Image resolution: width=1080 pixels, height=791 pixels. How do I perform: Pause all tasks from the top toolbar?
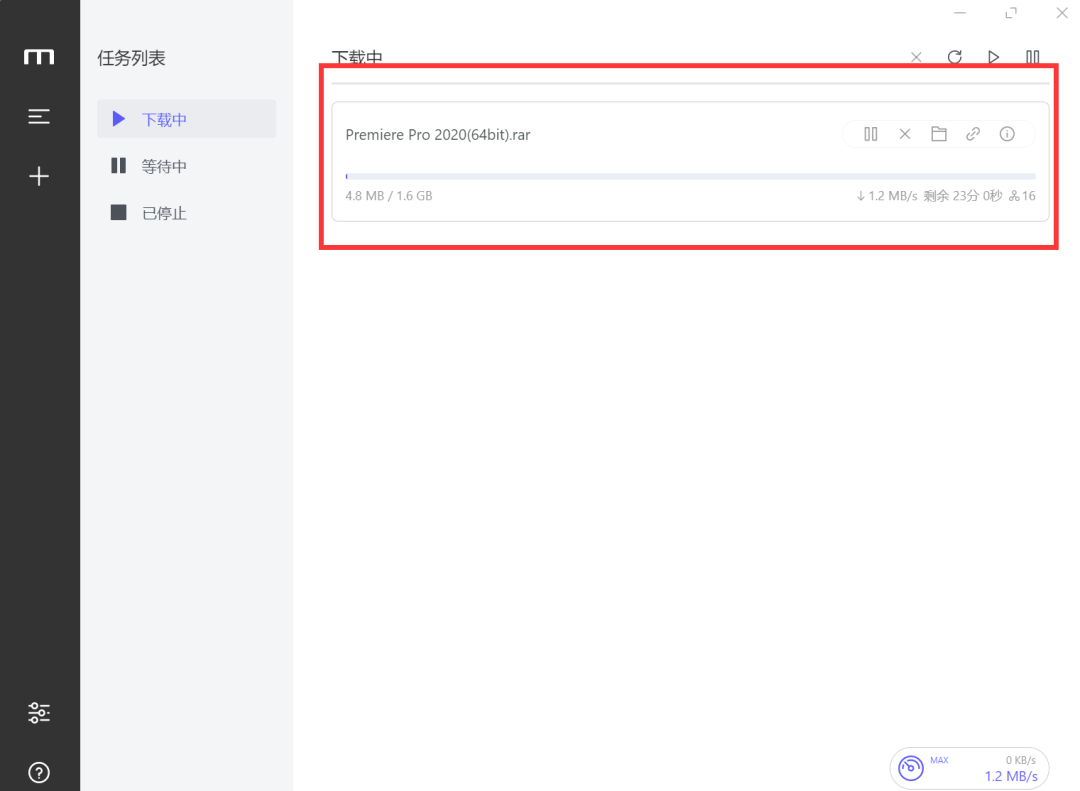(x=1033, y=57)
